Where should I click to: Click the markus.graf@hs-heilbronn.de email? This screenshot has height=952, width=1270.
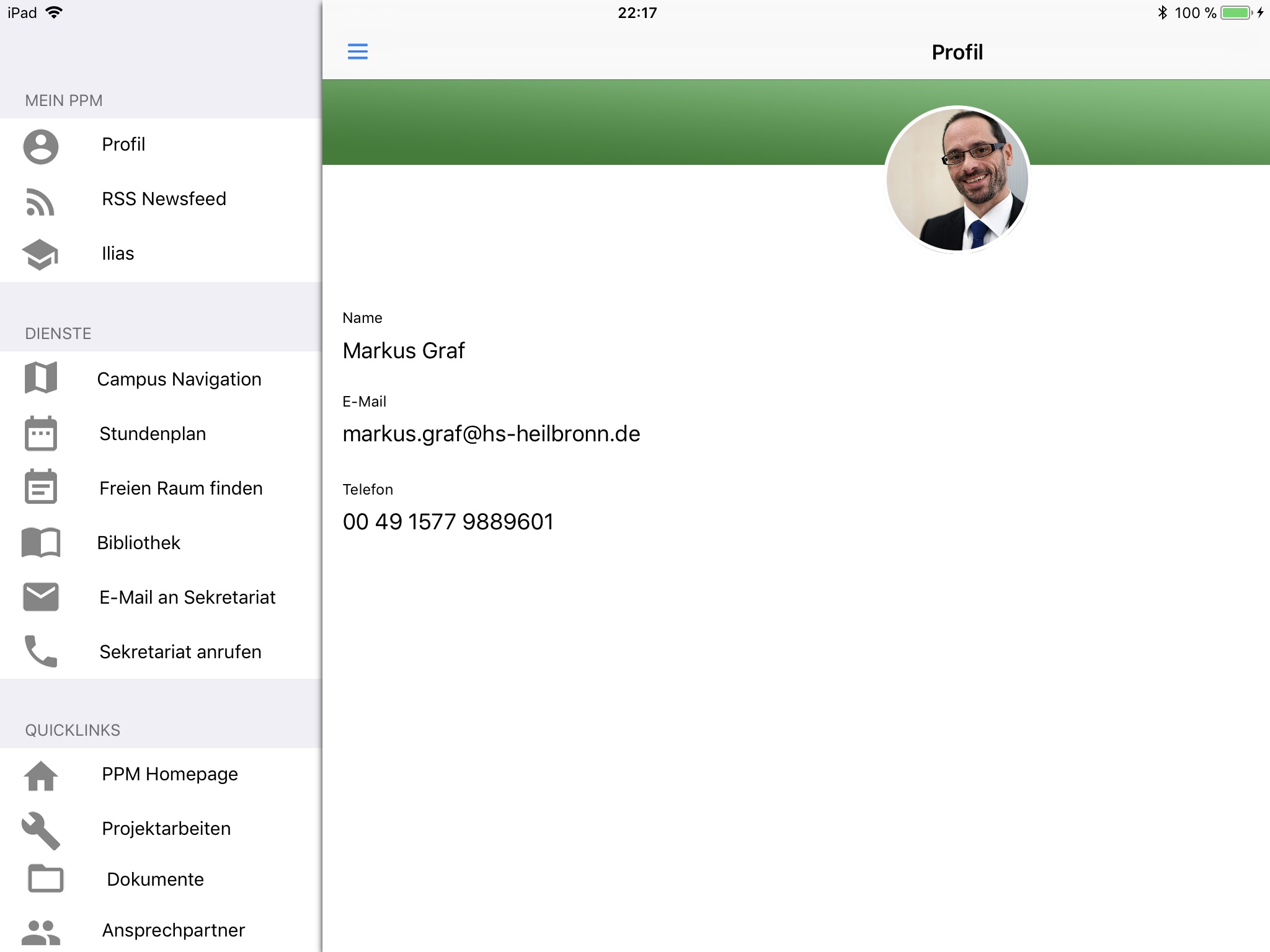click(x=491, y=433)
